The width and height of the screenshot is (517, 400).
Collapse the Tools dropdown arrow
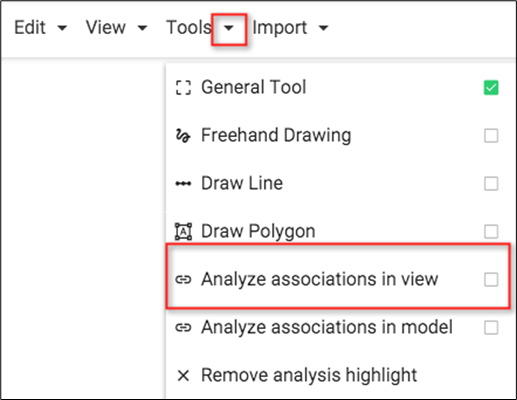(229, 29)
